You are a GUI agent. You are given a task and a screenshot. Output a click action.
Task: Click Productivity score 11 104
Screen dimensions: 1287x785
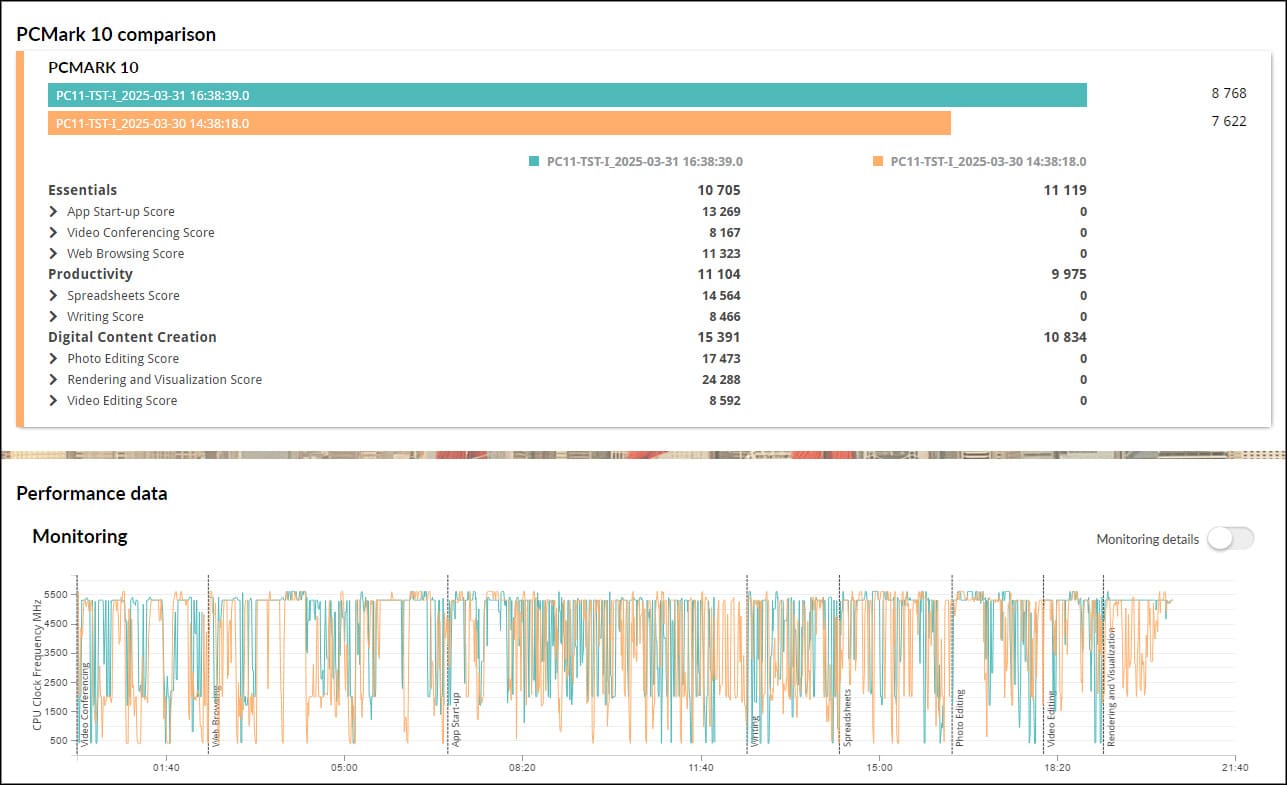click(719, 274)
